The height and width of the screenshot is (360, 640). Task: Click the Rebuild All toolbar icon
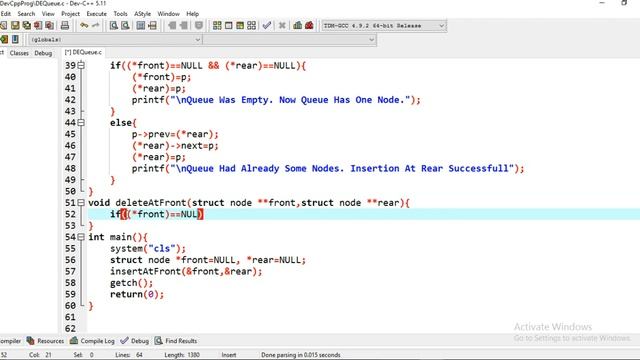[x=251, y=26]
